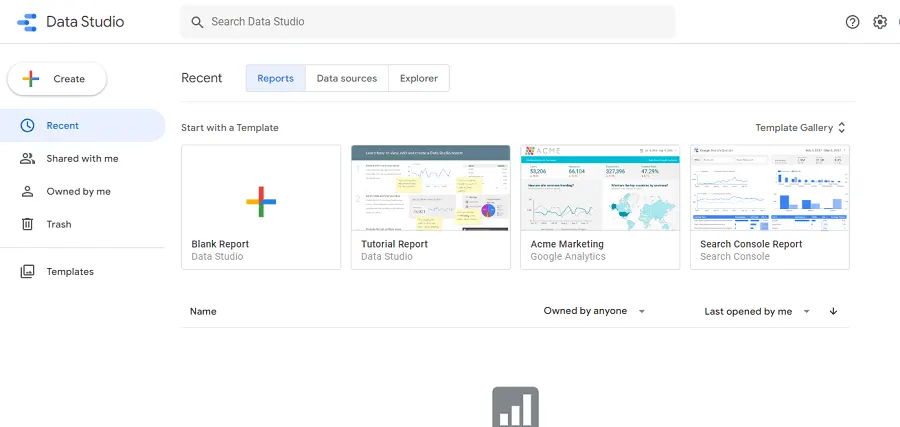Switch to the Data sources tab
Screen dimensions: 900x427
click(347, 79)
